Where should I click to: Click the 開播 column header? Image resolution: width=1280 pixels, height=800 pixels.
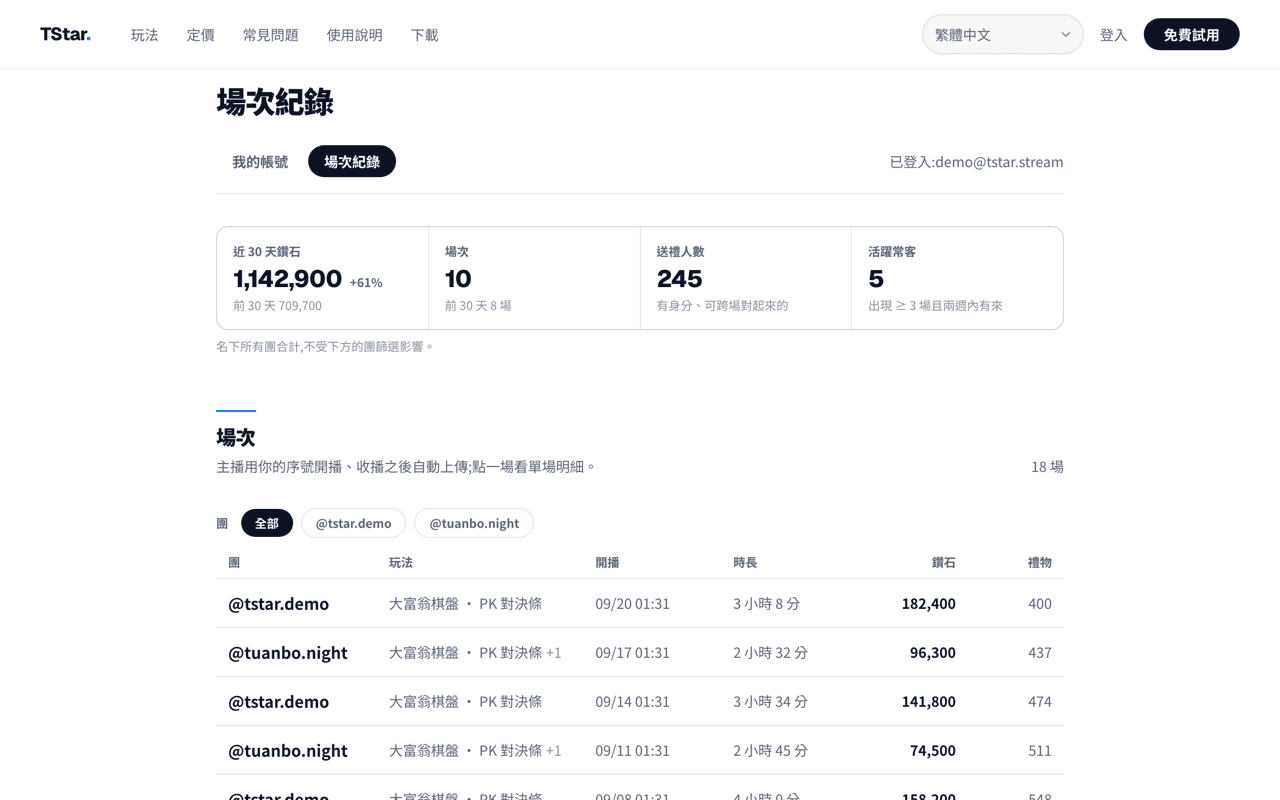coord(607,562)
